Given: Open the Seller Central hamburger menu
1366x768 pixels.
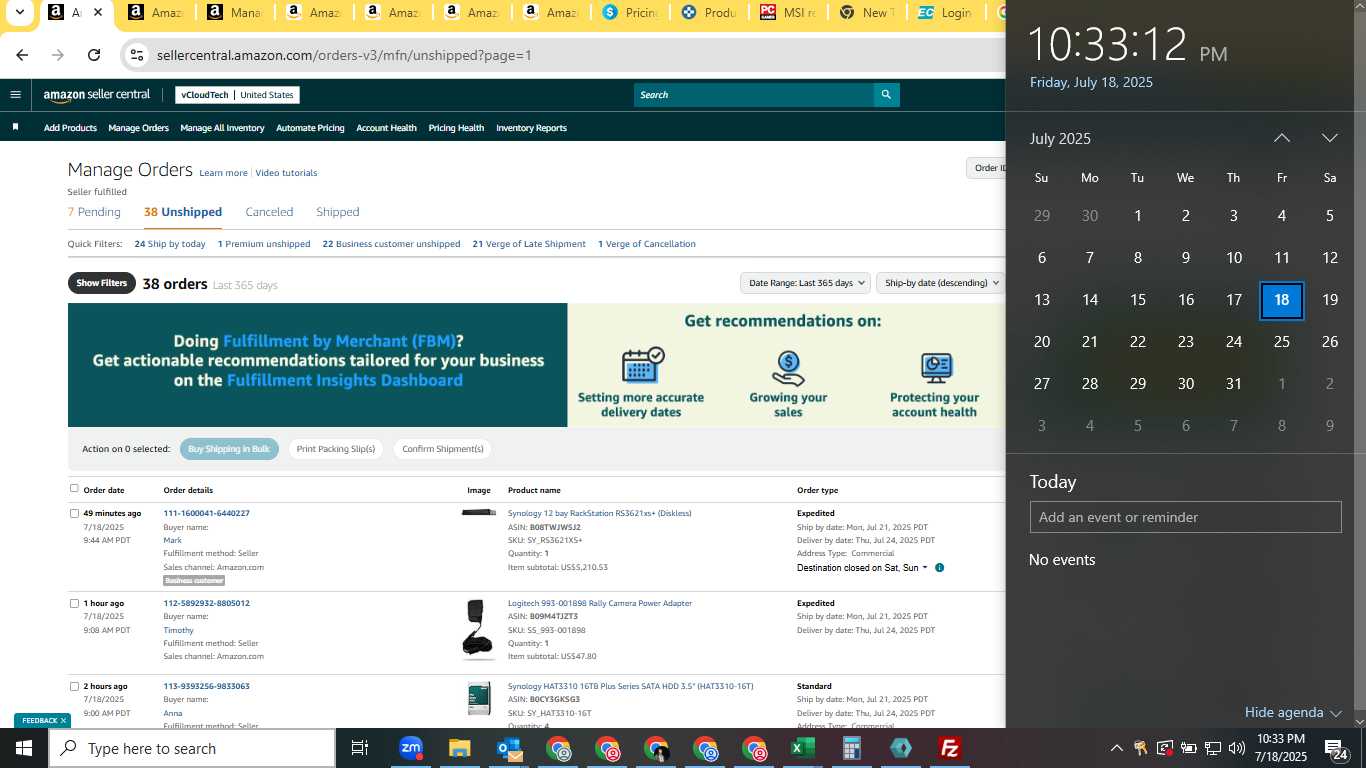Looking at the screenshot, I should click(15, 95).
